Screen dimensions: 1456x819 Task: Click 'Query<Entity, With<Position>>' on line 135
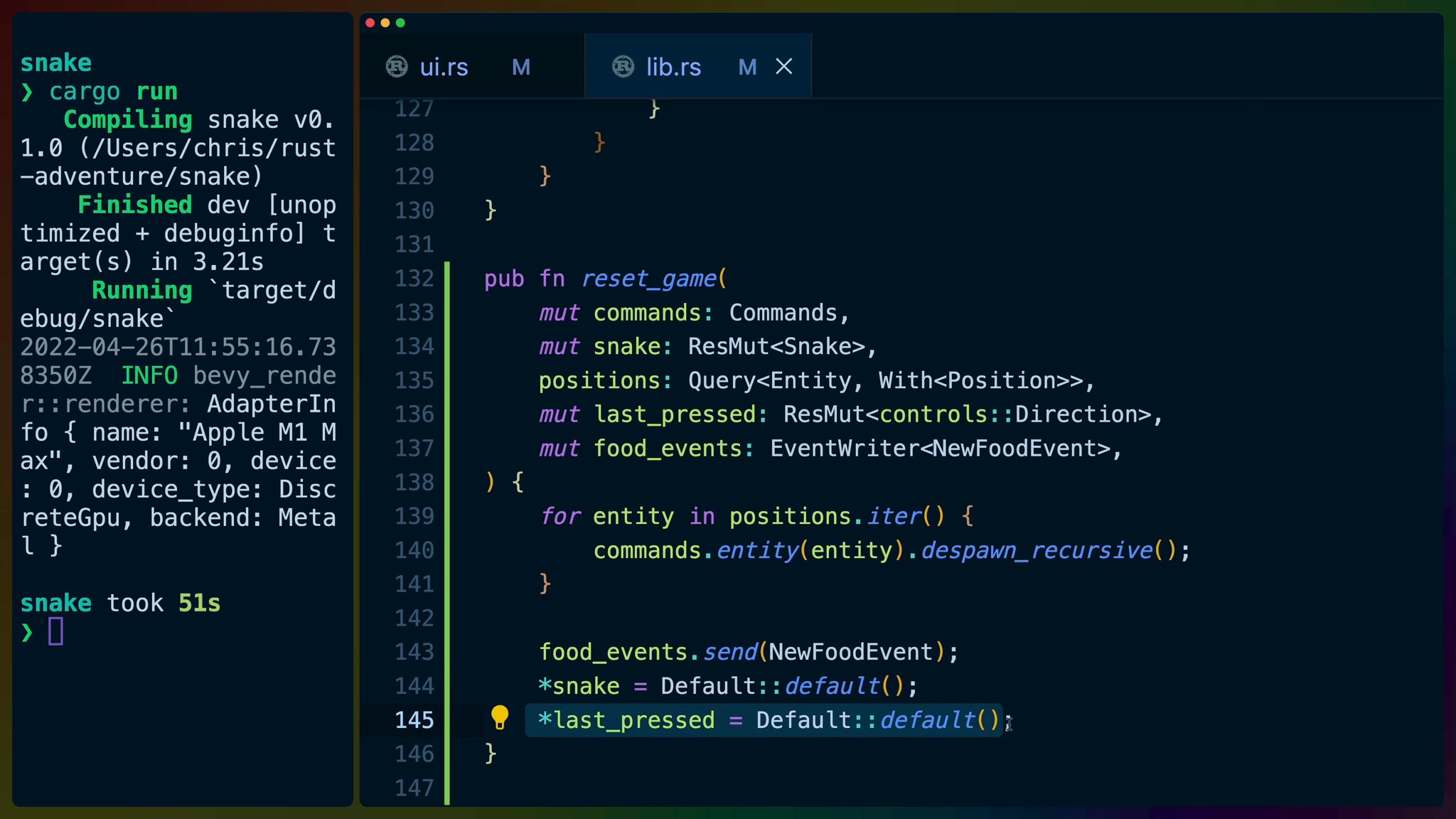pyautogui.click(x=886, y=380)
